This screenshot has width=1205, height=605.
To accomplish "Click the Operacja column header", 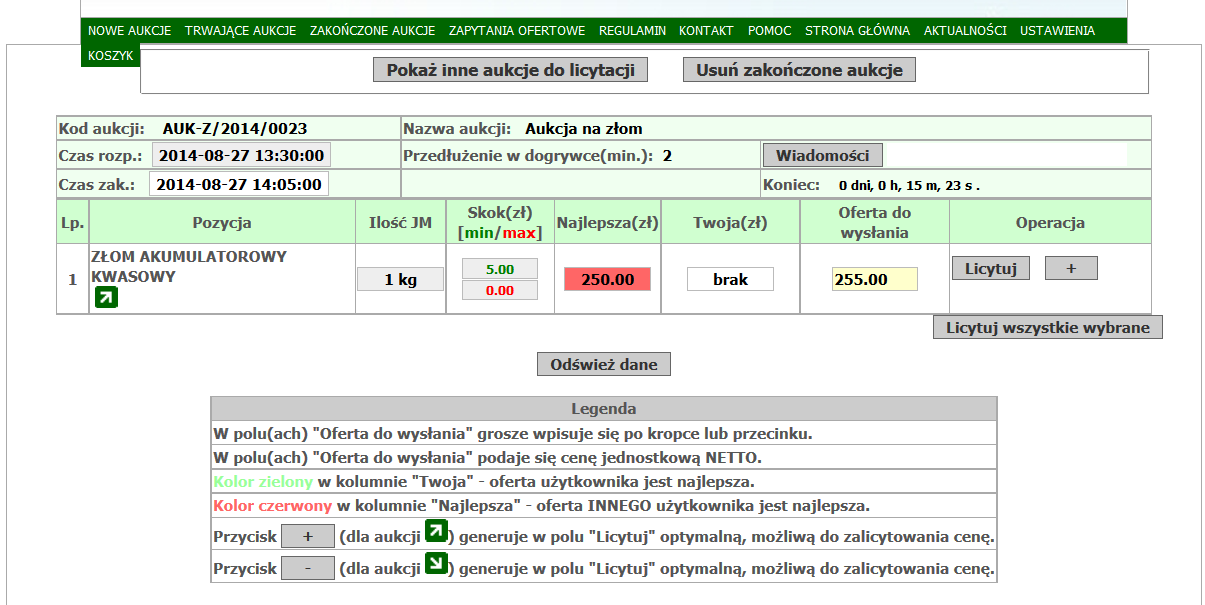I will coord(1050,222).
